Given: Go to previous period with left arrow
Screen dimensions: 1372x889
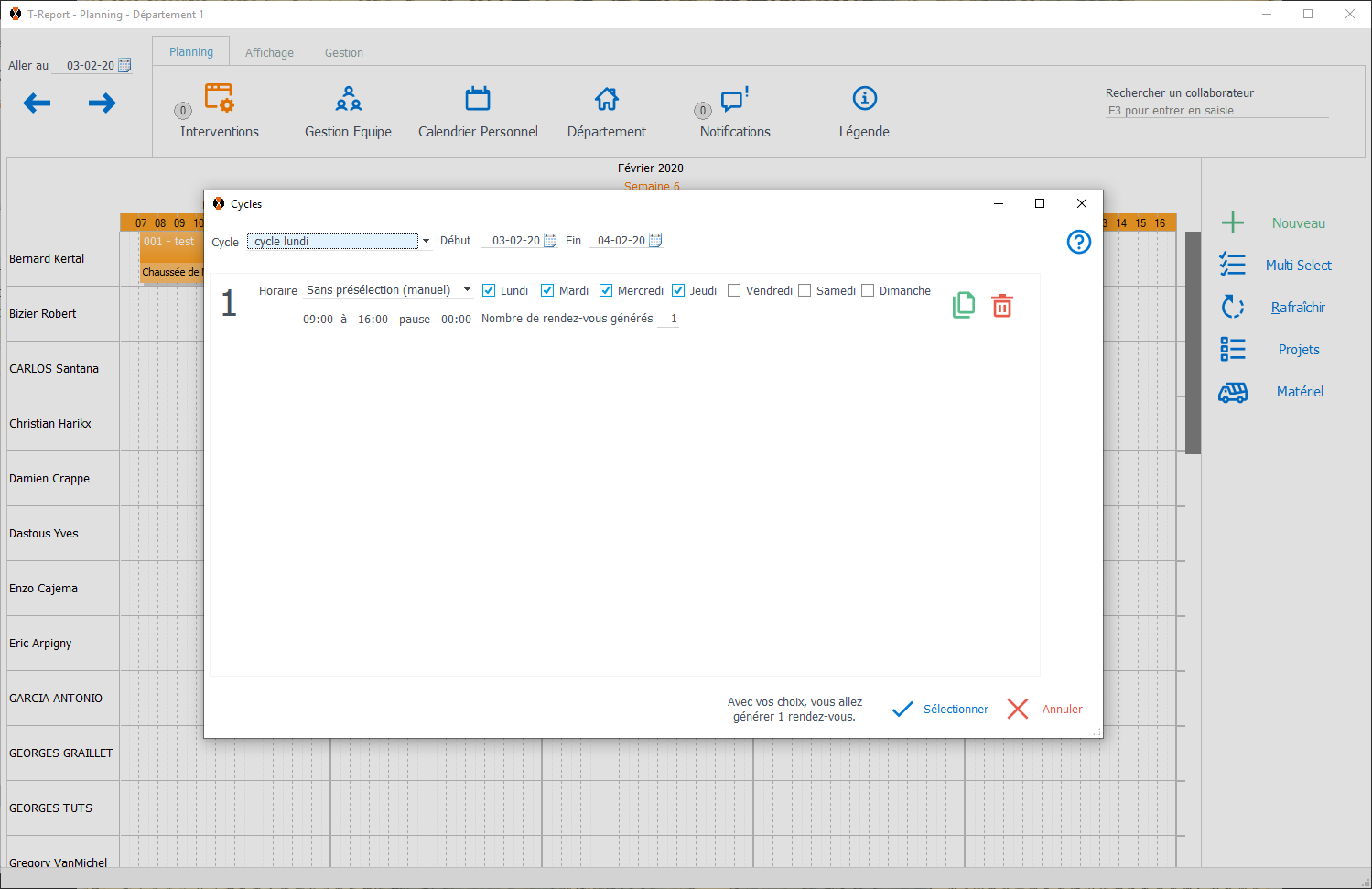Looking at the screenshot, I should click(x=37, y=103).
